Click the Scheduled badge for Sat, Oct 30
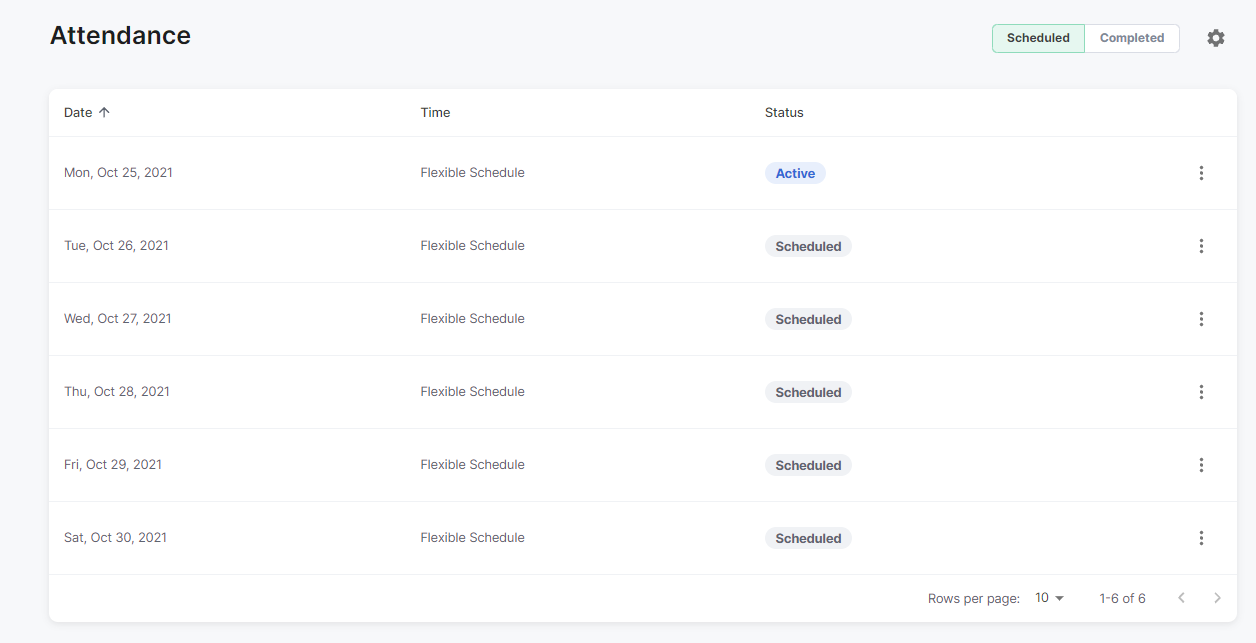The image size is (1256, 643). [808, 538]
